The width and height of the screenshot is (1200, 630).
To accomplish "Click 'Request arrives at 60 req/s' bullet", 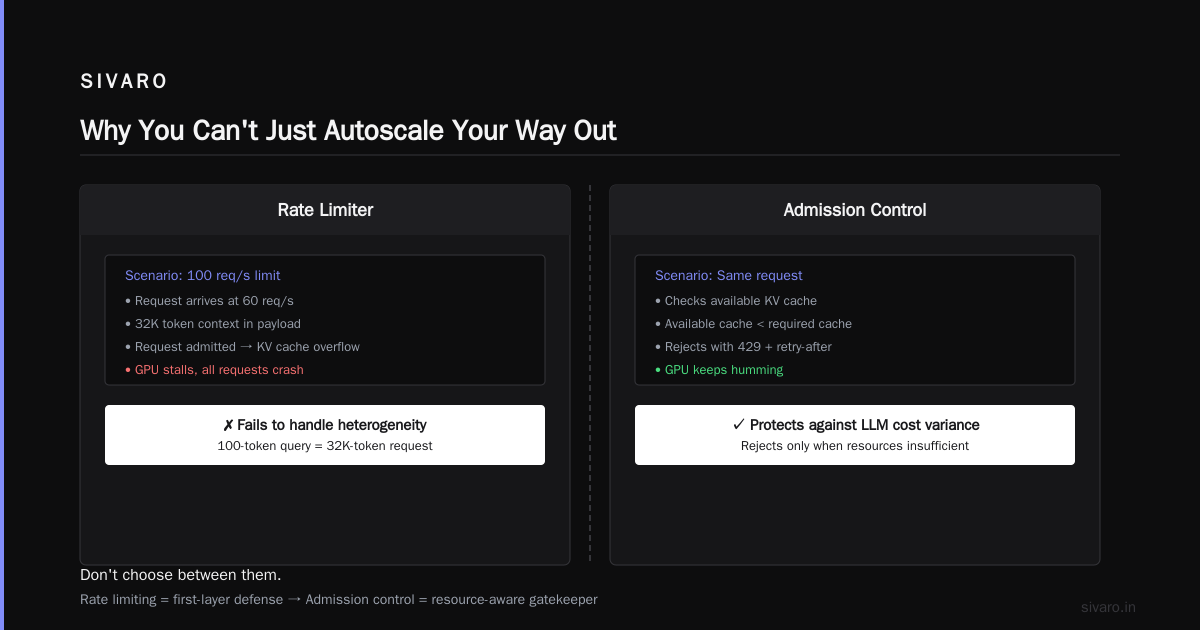I will point(209,301).
